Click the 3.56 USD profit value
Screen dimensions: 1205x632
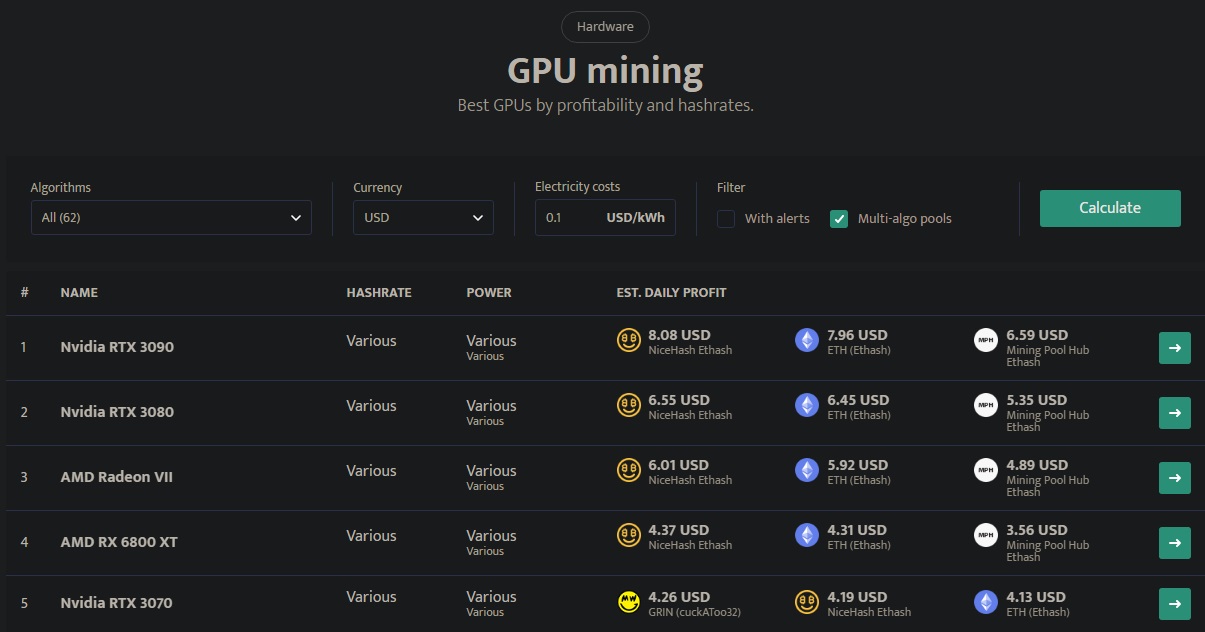pos(1037,530)
